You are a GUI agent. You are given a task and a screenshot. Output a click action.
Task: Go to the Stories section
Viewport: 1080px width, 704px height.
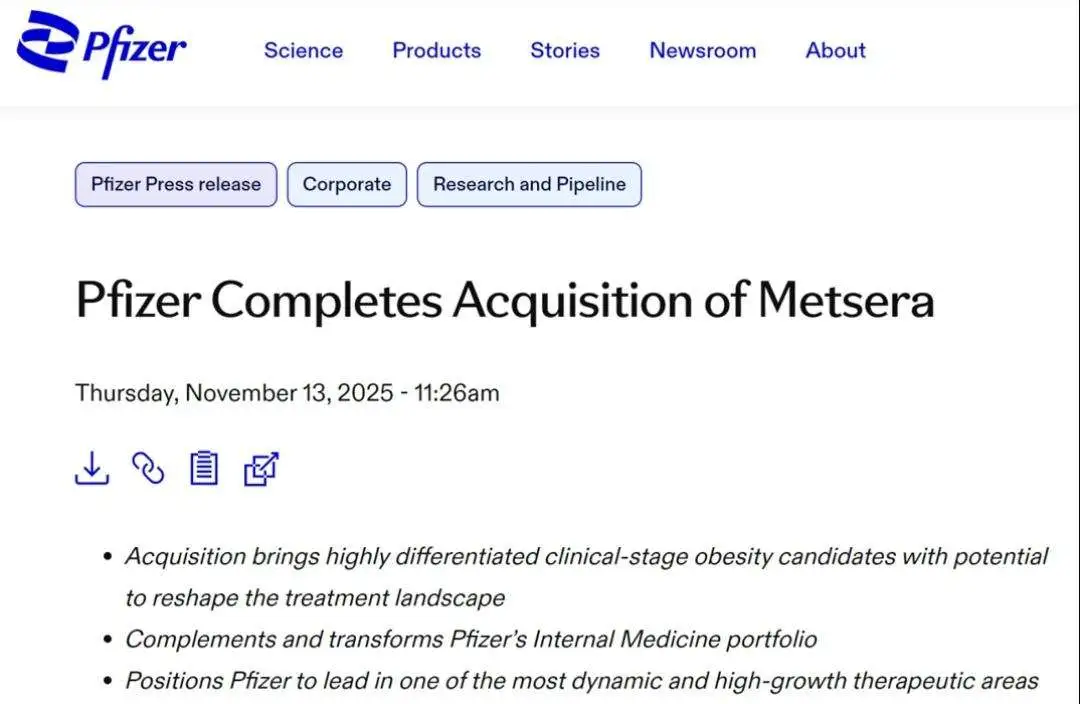click(x=565, y=50)
